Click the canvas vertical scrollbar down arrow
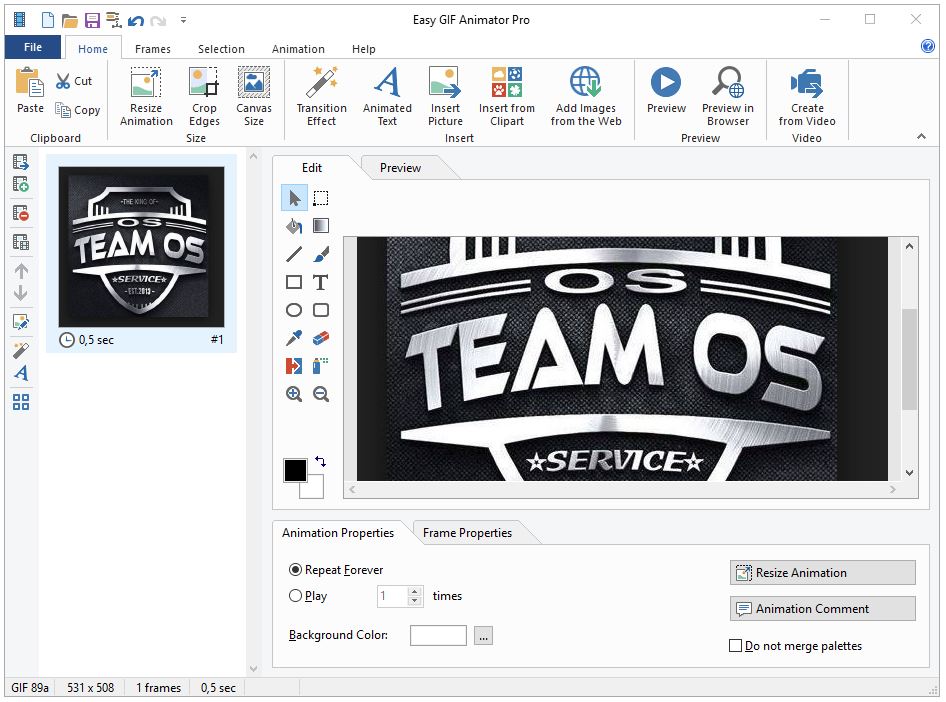This screenshot has height=702, width=946. point(910,473)
